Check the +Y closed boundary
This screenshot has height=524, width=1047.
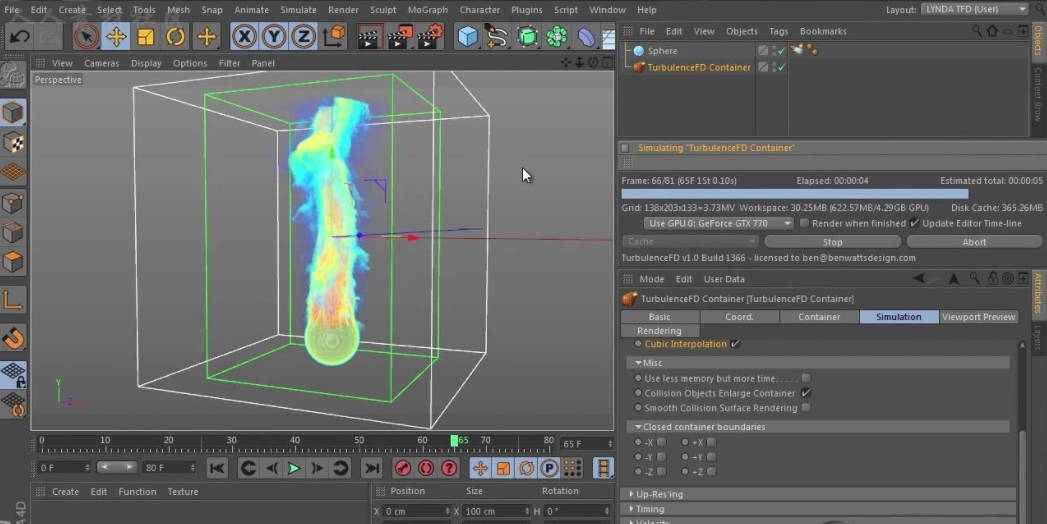[x=712, y=457]
